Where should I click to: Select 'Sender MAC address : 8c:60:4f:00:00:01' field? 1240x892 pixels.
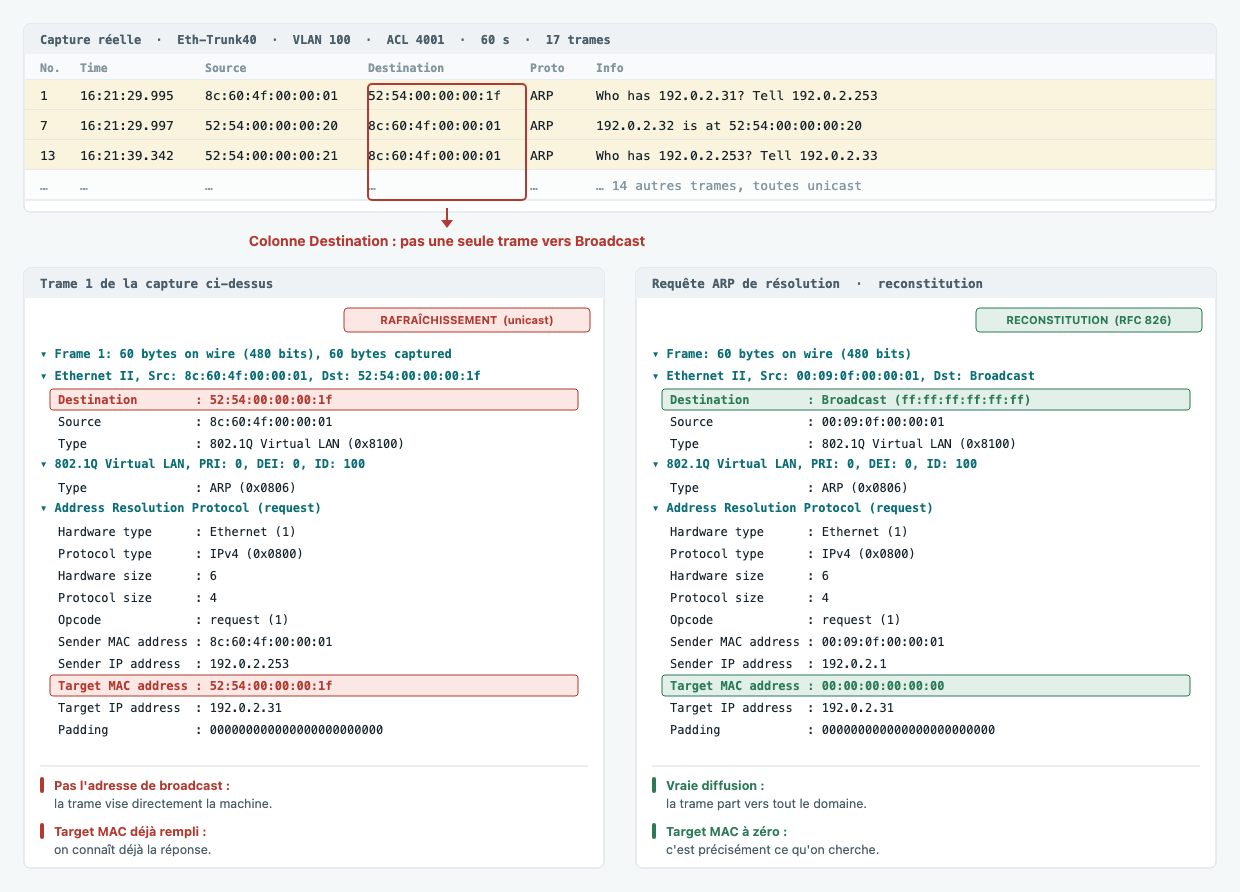tap(195, 642)
